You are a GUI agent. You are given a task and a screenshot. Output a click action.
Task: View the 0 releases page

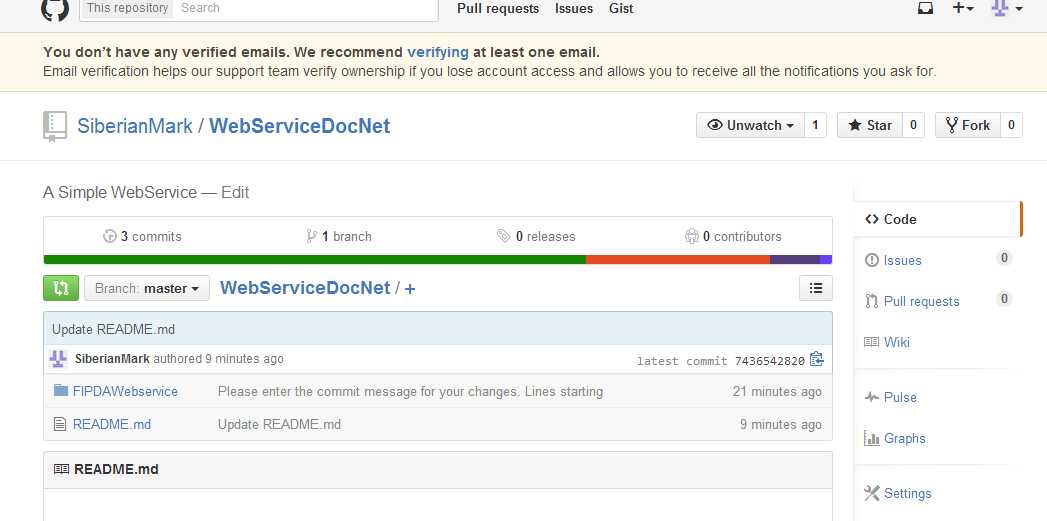click(536, 236)
